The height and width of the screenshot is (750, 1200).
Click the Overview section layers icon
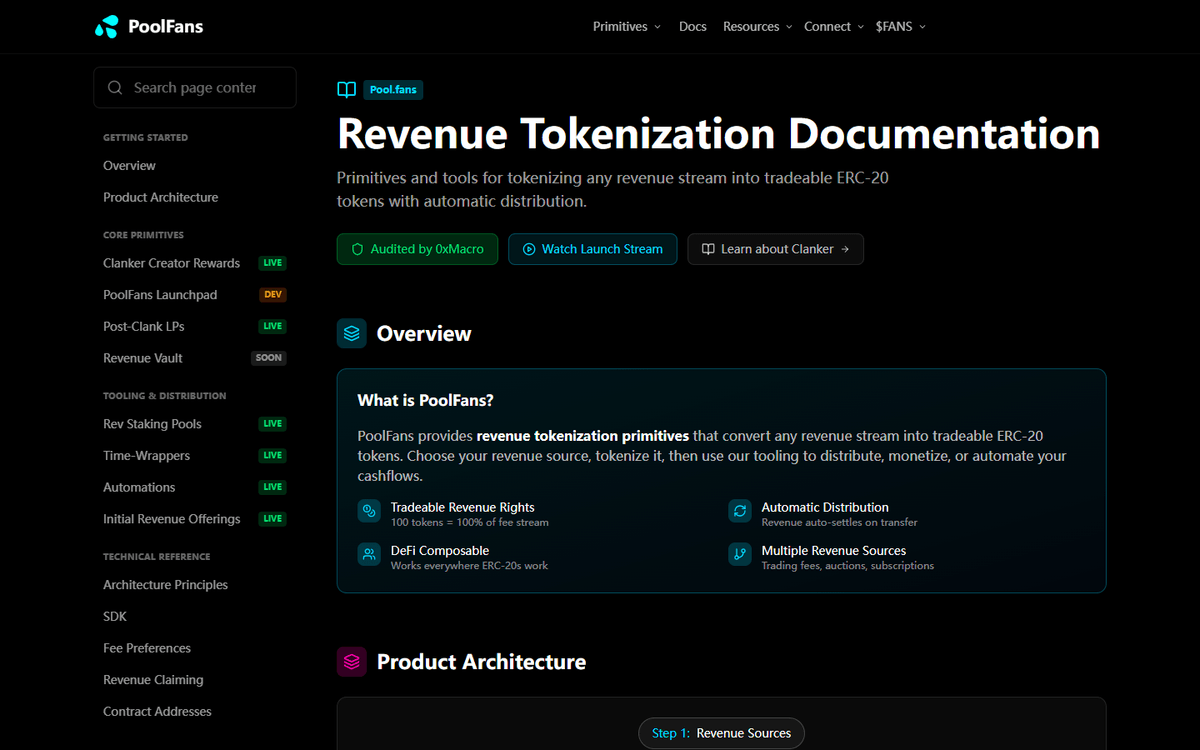pos(352,334)
